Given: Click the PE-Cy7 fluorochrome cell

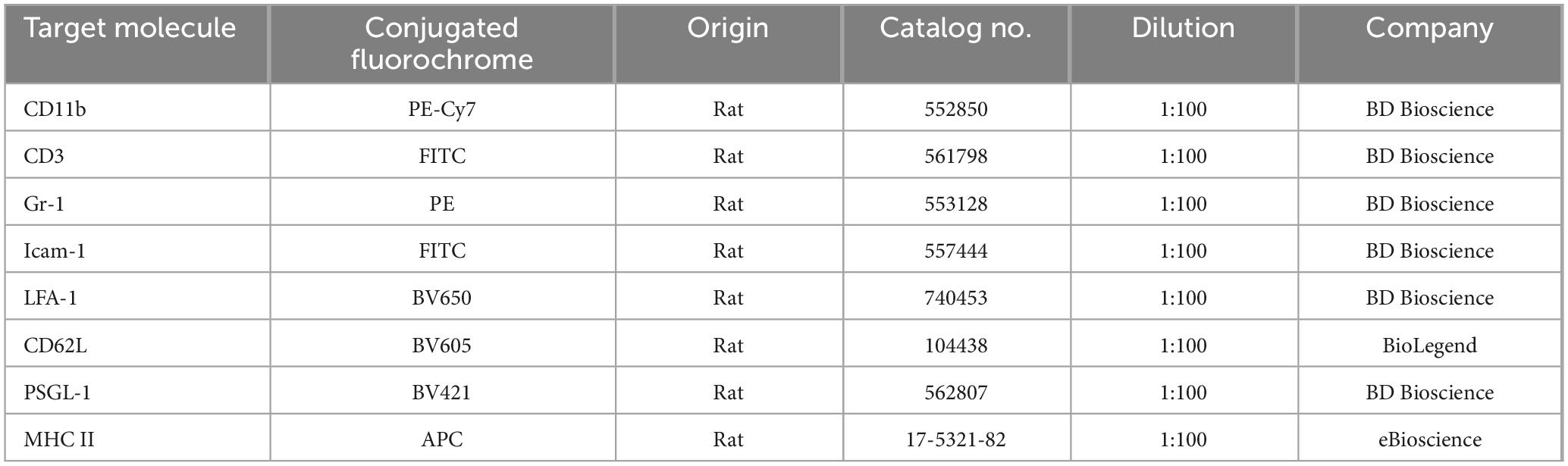Looking at the screenshot, I should (441, 109).
